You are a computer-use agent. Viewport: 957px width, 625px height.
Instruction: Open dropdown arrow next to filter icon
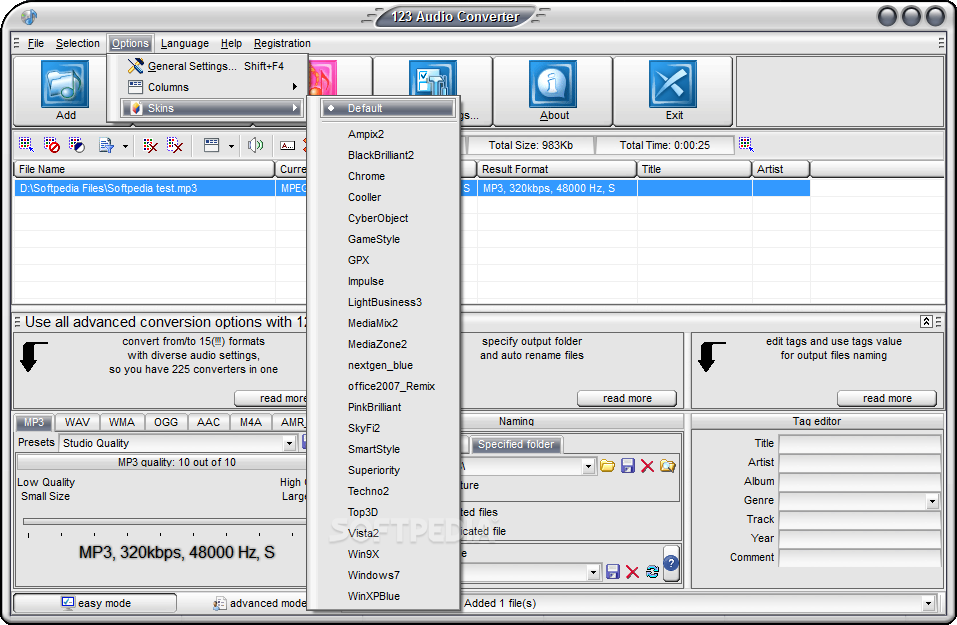point(125,146)
